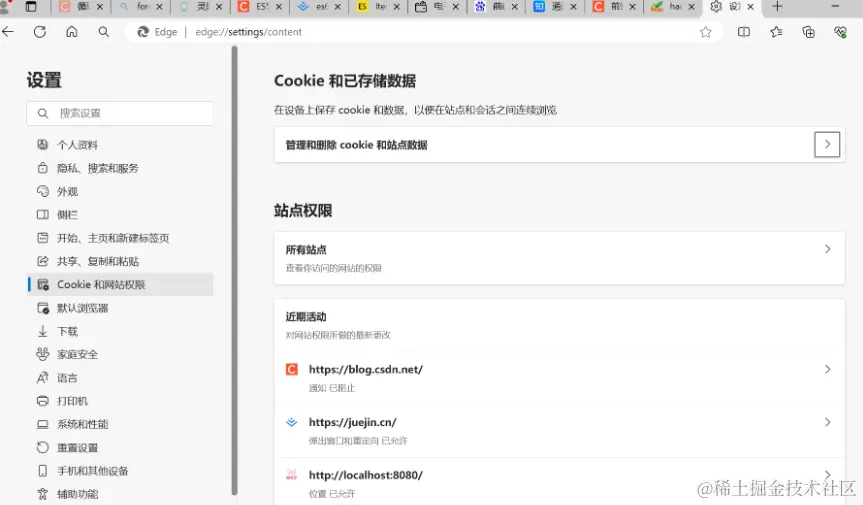
Task: Open the Collections icon
Action: click(808, 32)
